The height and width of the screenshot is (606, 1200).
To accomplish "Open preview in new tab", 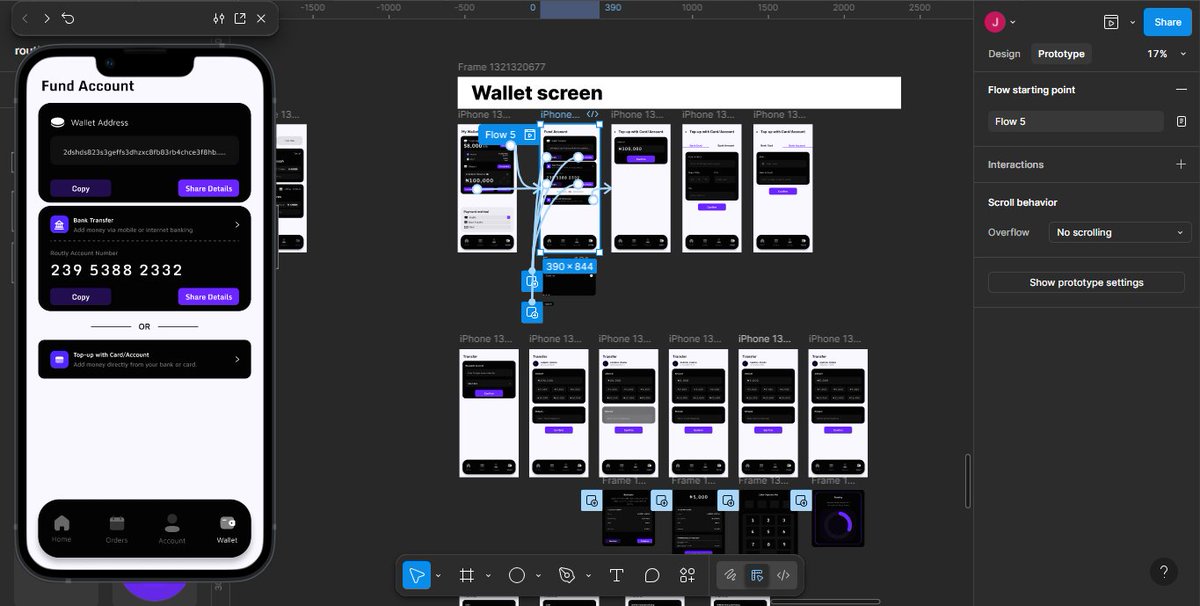I will (240, 18).
